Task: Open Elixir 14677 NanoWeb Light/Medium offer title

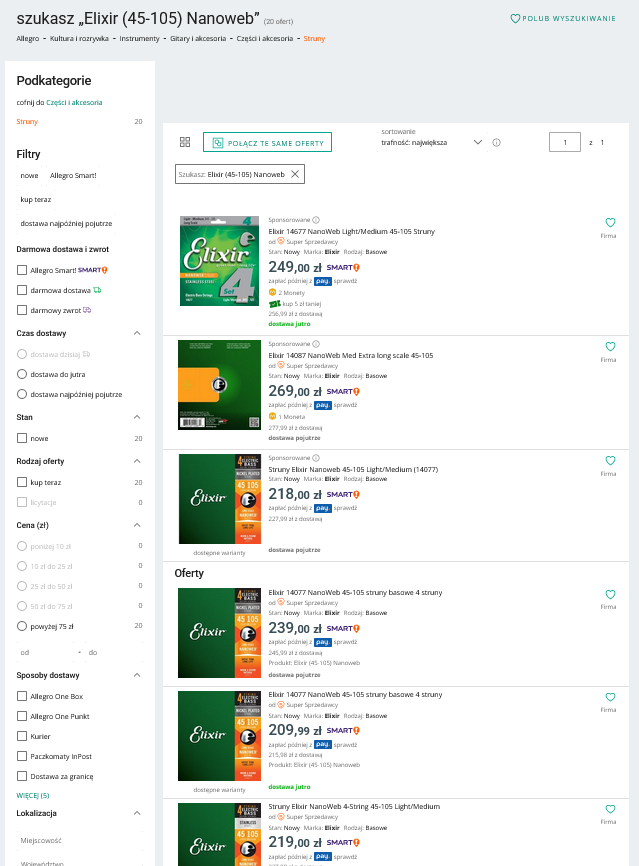Action: (351, 231)
